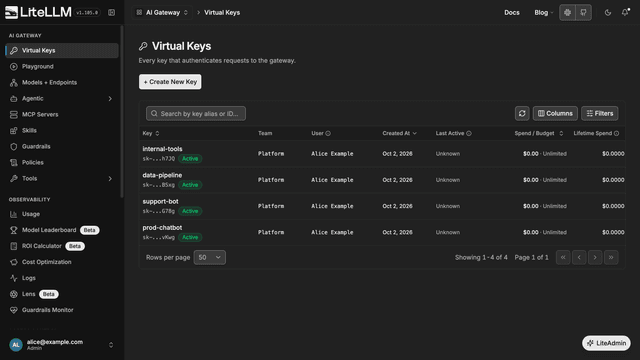Go to next page arrow

pyautogui.click(x=595, y=258)
